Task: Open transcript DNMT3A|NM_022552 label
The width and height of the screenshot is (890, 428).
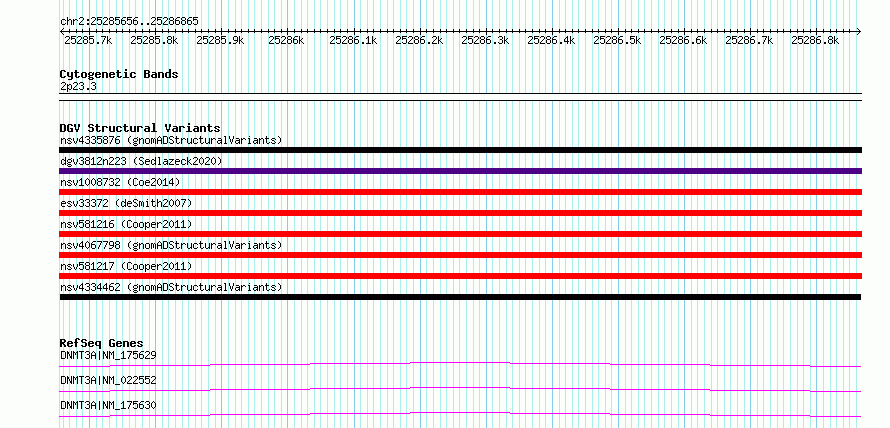Action: pos(108,380)
